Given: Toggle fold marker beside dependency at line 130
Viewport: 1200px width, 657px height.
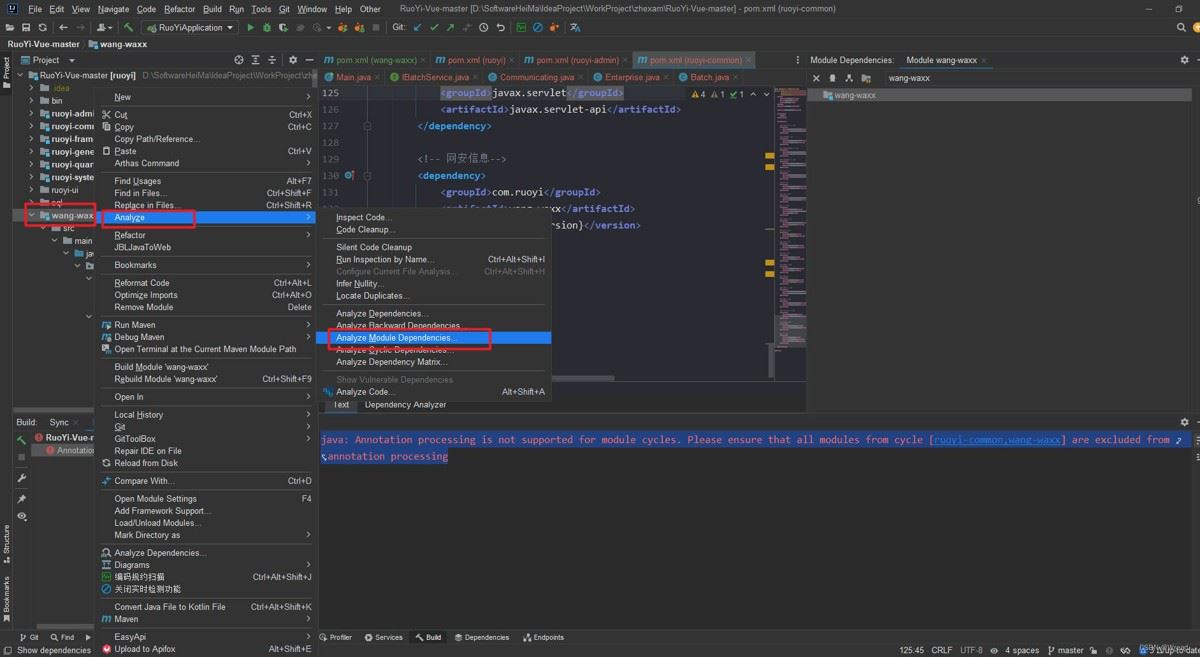Looking at the screenshot, I should (x=367, y=176).
